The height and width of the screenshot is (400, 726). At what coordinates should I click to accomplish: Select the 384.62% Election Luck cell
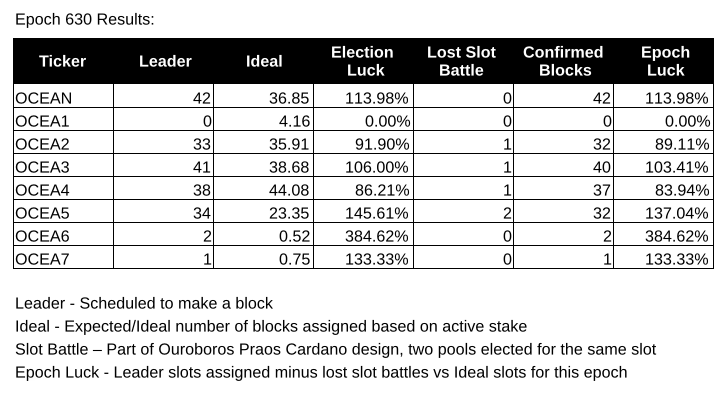(363, 235)
